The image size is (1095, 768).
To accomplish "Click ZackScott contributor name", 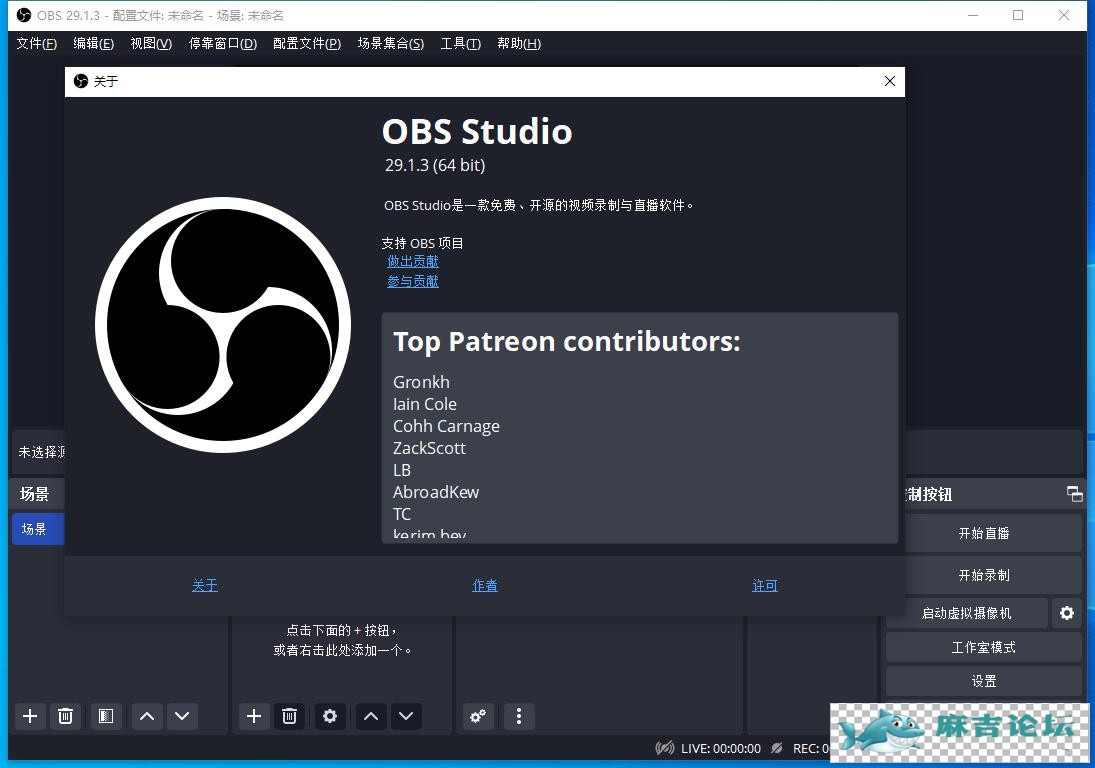I will click(x=429, y=448).
